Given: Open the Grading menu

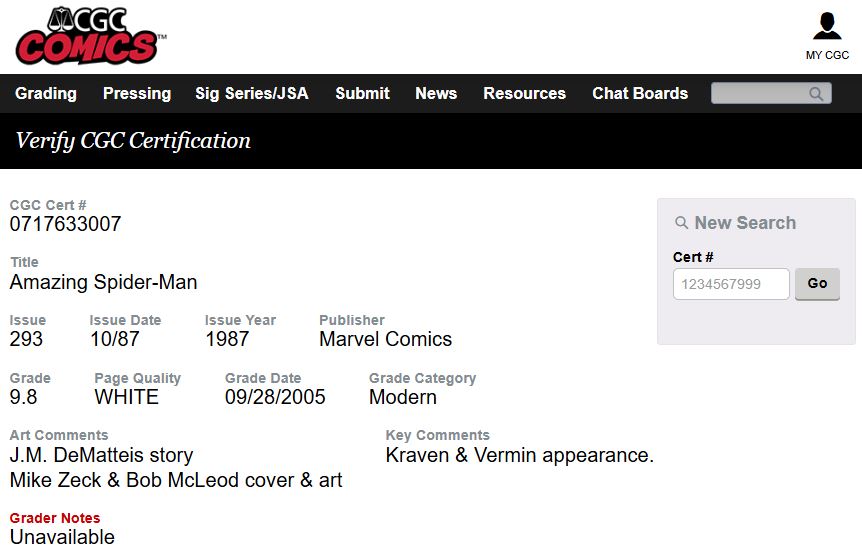Looking at the screenshot, I should pyautogui.click(x=46, y=93).
